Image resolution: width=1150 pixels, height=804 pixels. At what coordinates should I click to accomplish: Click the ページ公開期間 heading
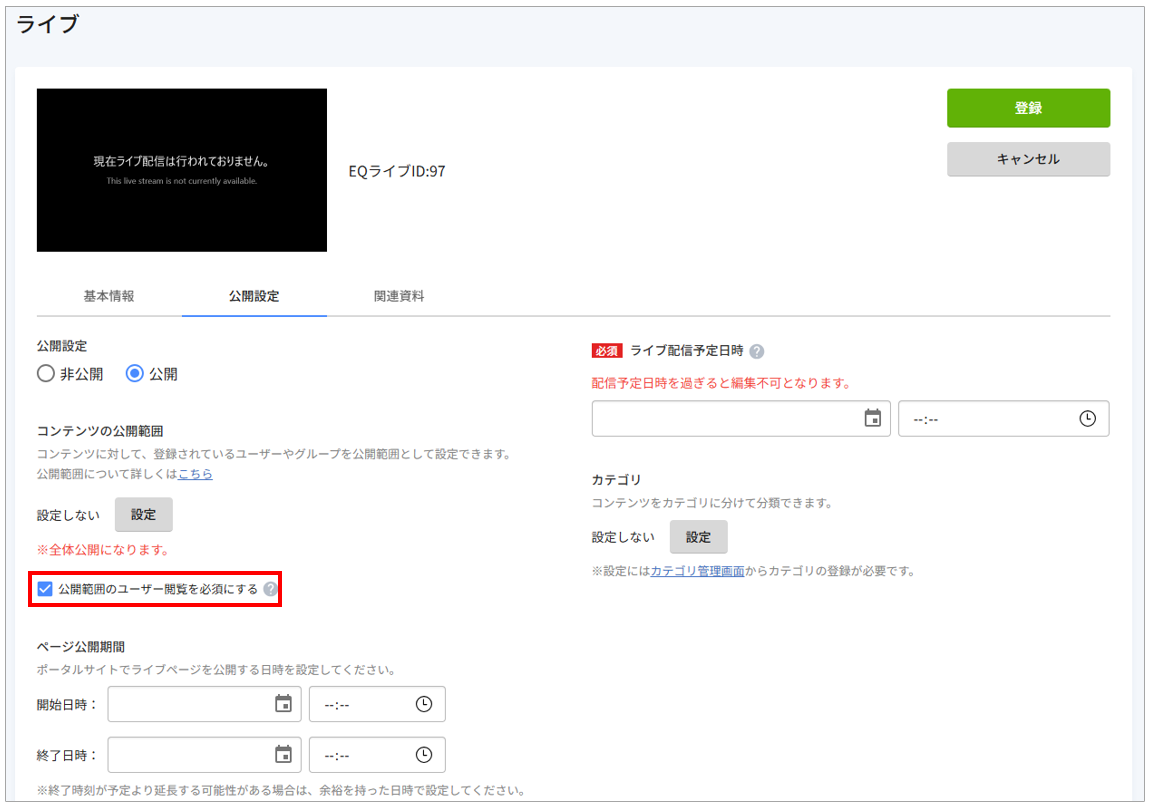(x=81, y=647)
